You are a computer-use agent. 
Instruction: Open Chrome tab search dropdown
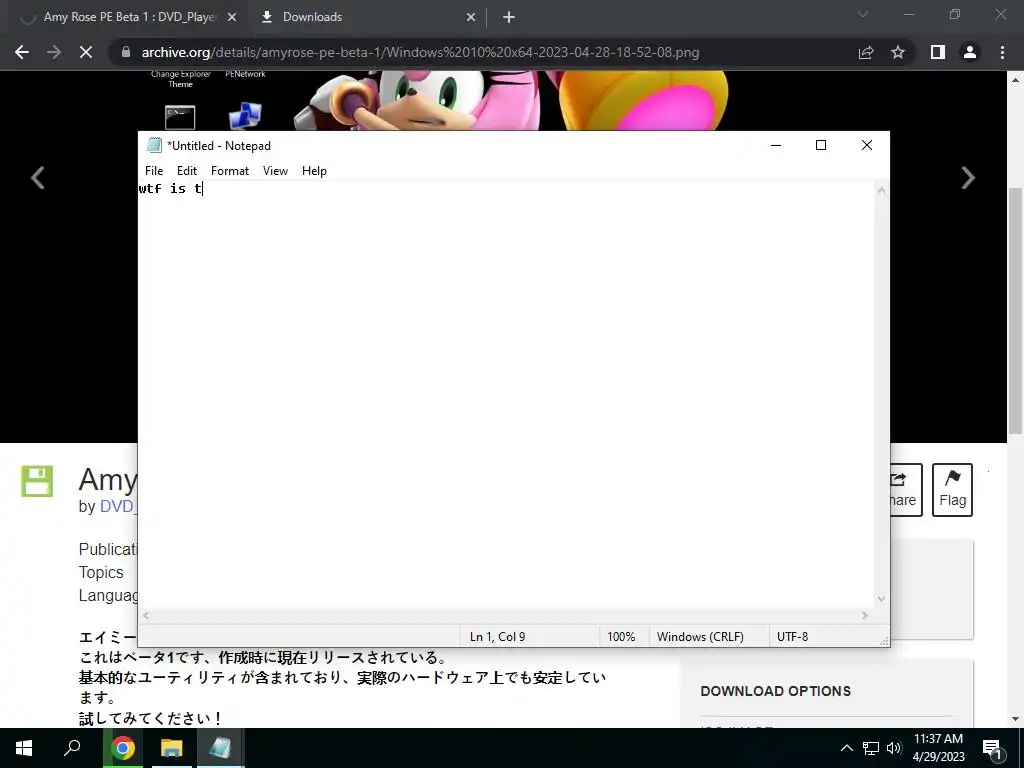[863, 14]
